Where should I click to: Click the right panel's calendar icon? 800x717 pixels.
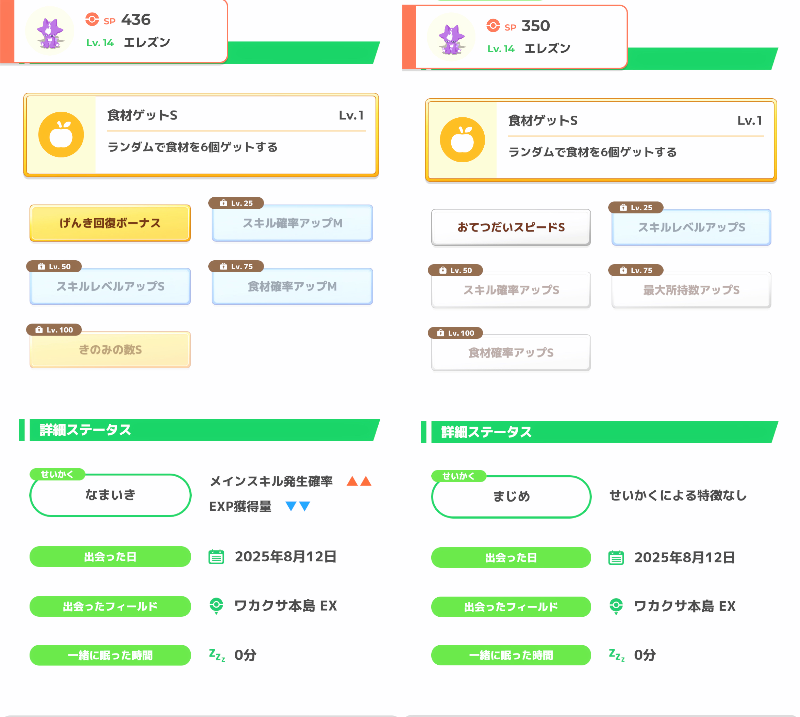pyautogui.click(x=616, y=558)
